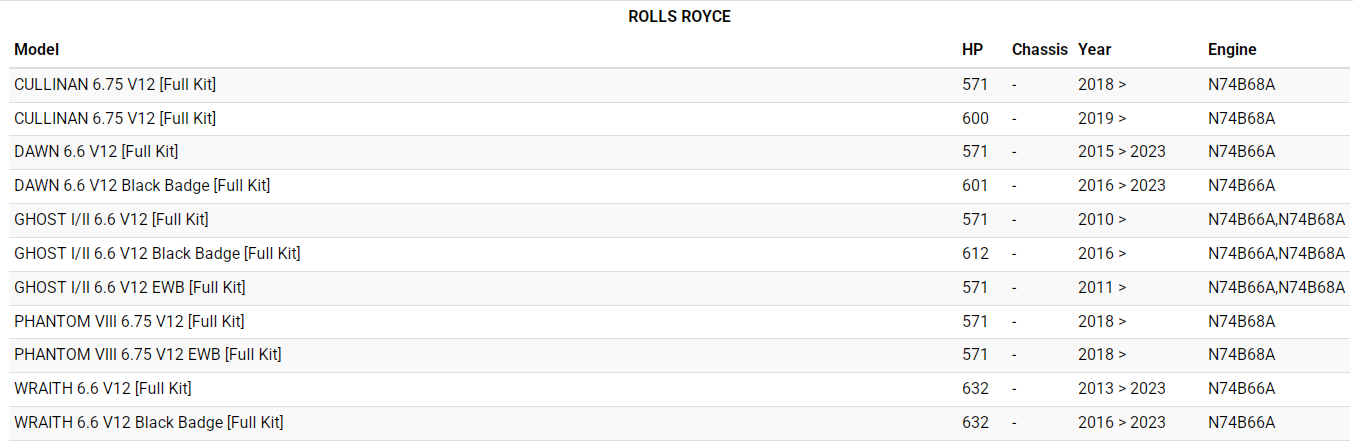Select WRAITH 6.6 V12 Black Badge model
The height and width of the screenshot is (441, 1353).
[x=149, y=423]
